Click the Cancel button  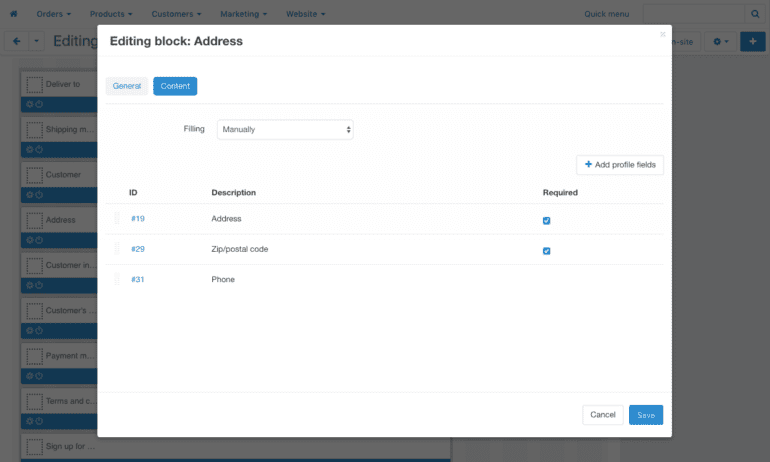point(602,414)
